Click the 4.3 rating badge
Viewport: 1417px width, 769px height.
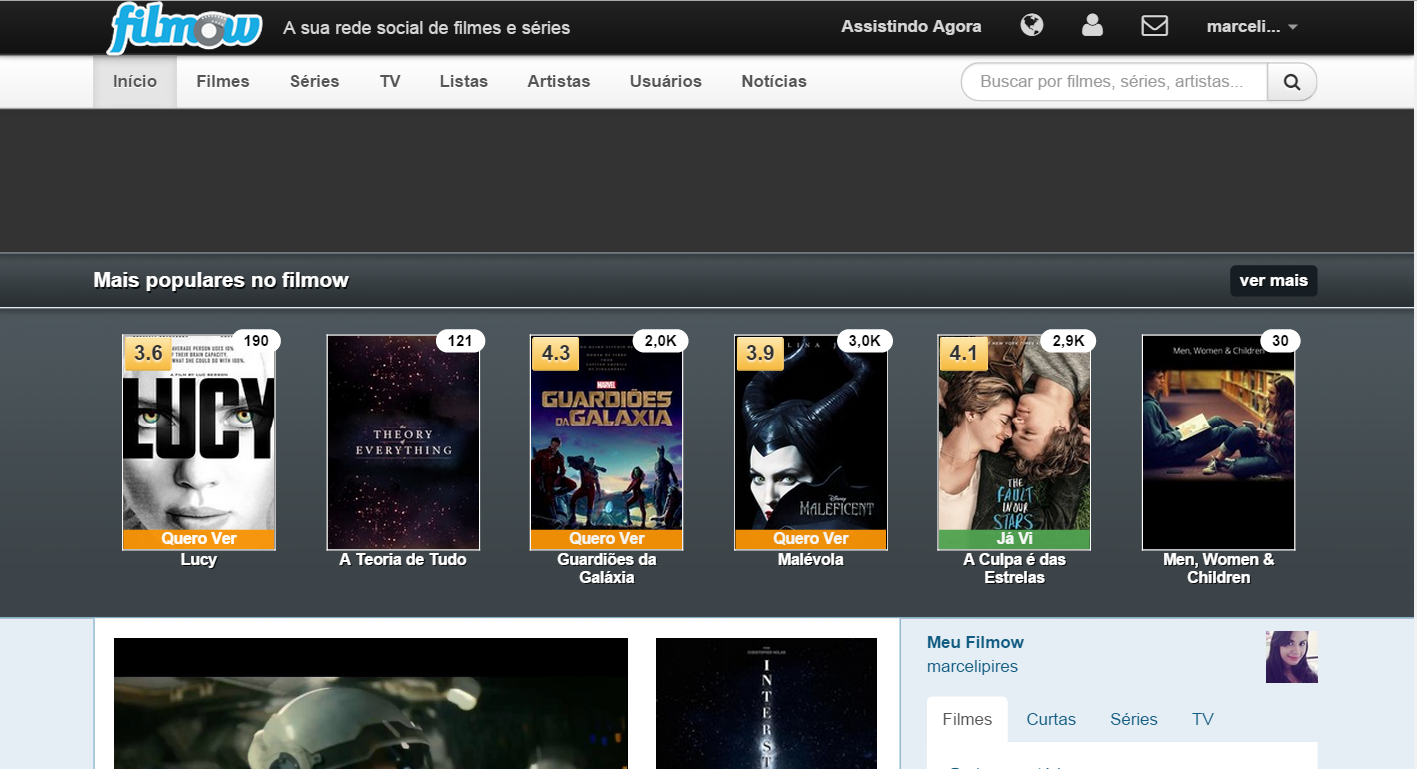556,354
